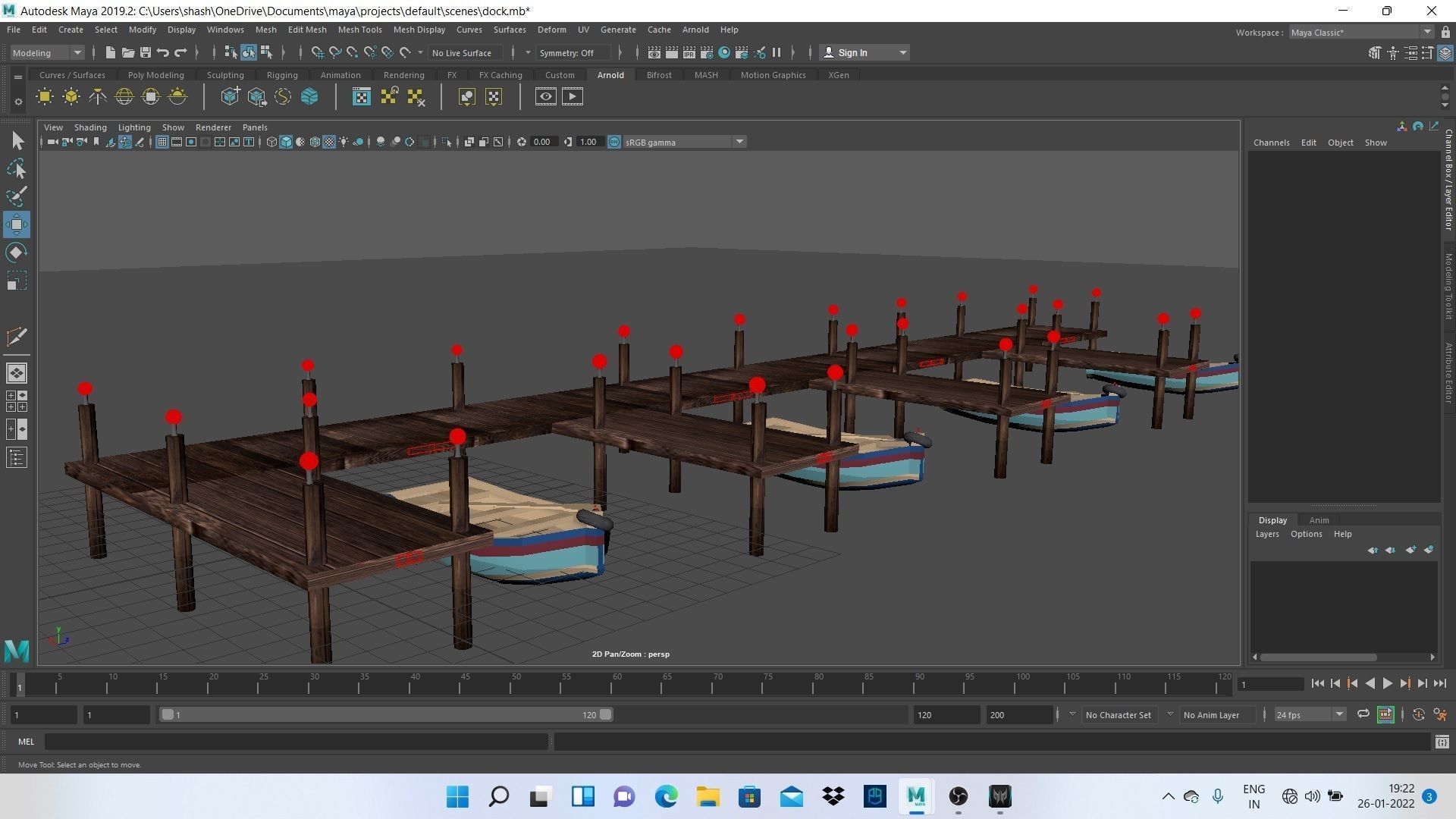Image resolution: width=1456 pixels, height=819 pixels.
Task: Toggle Symmetry off button in status line
Action: 573,52
